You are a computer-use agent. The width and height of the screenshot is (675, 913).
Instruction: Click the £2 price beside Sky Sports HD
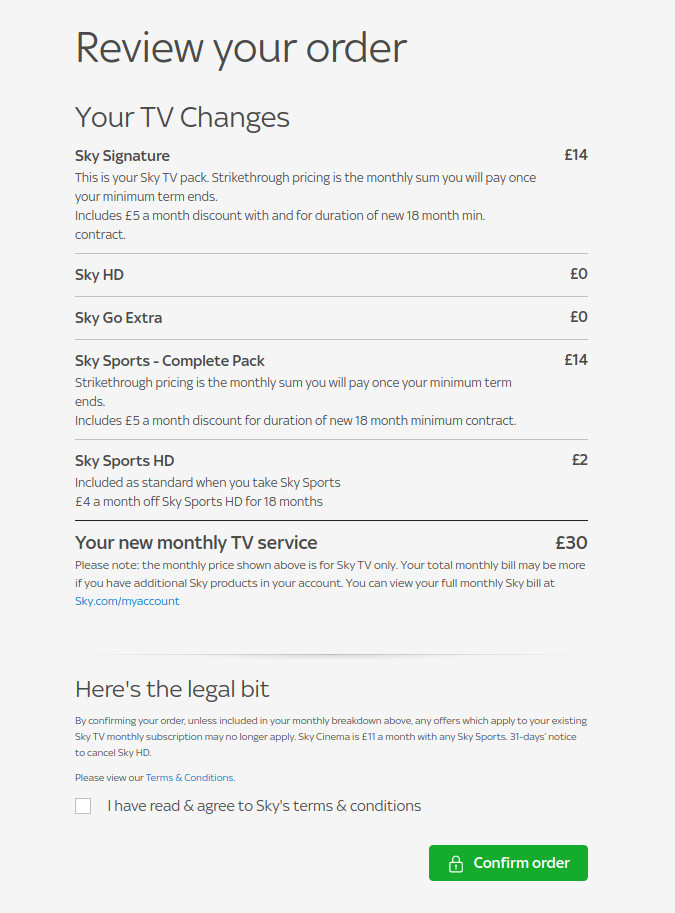[580, 459]
